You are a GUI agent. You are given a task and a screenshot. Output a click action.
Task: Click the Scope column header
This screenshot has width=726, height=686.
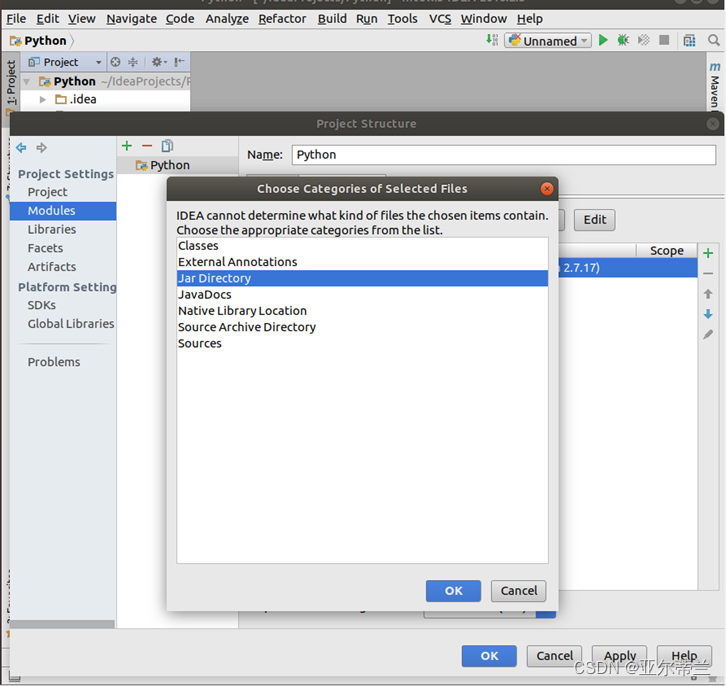click(x=667, y=250)
